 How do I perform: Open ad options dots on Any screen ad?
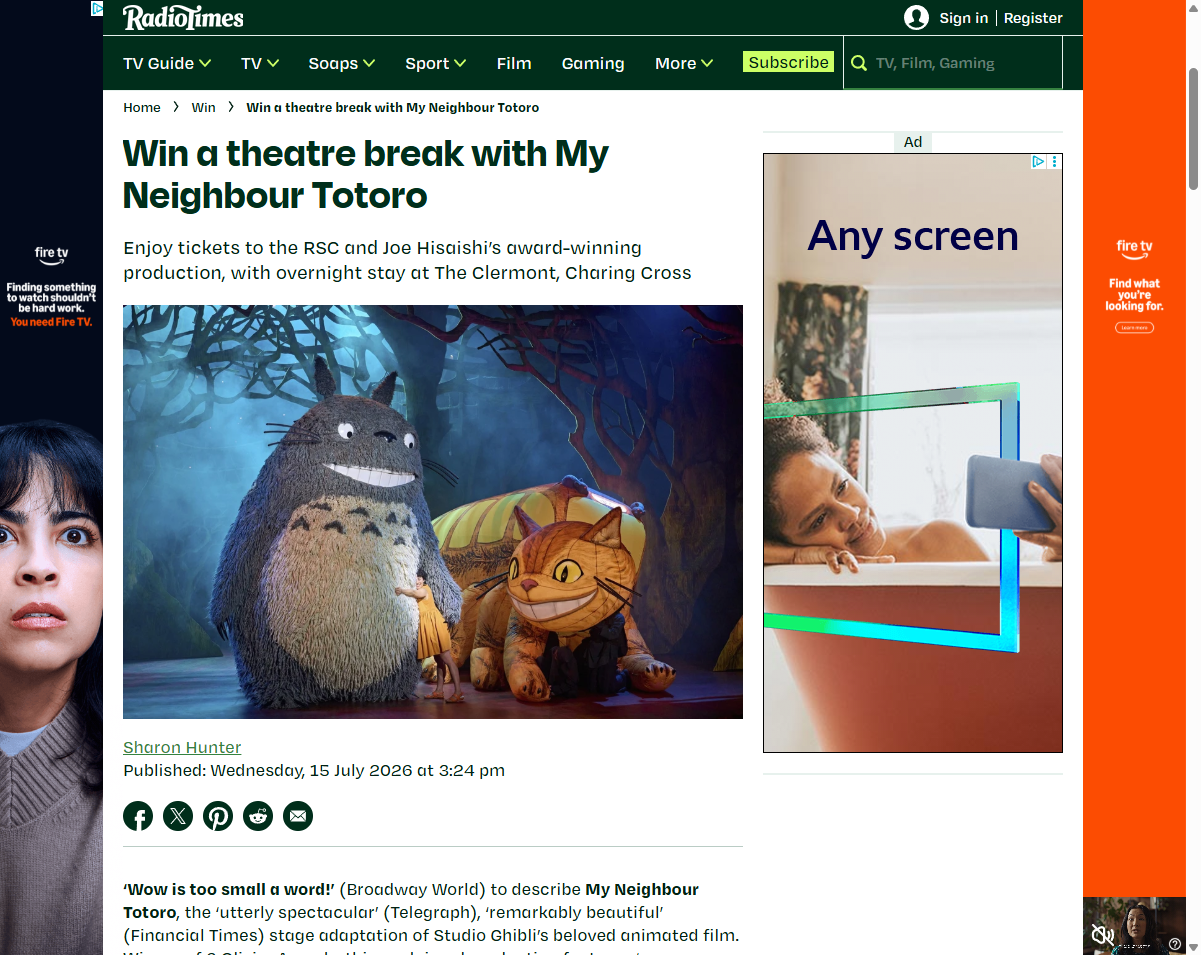pos(1055,161)
